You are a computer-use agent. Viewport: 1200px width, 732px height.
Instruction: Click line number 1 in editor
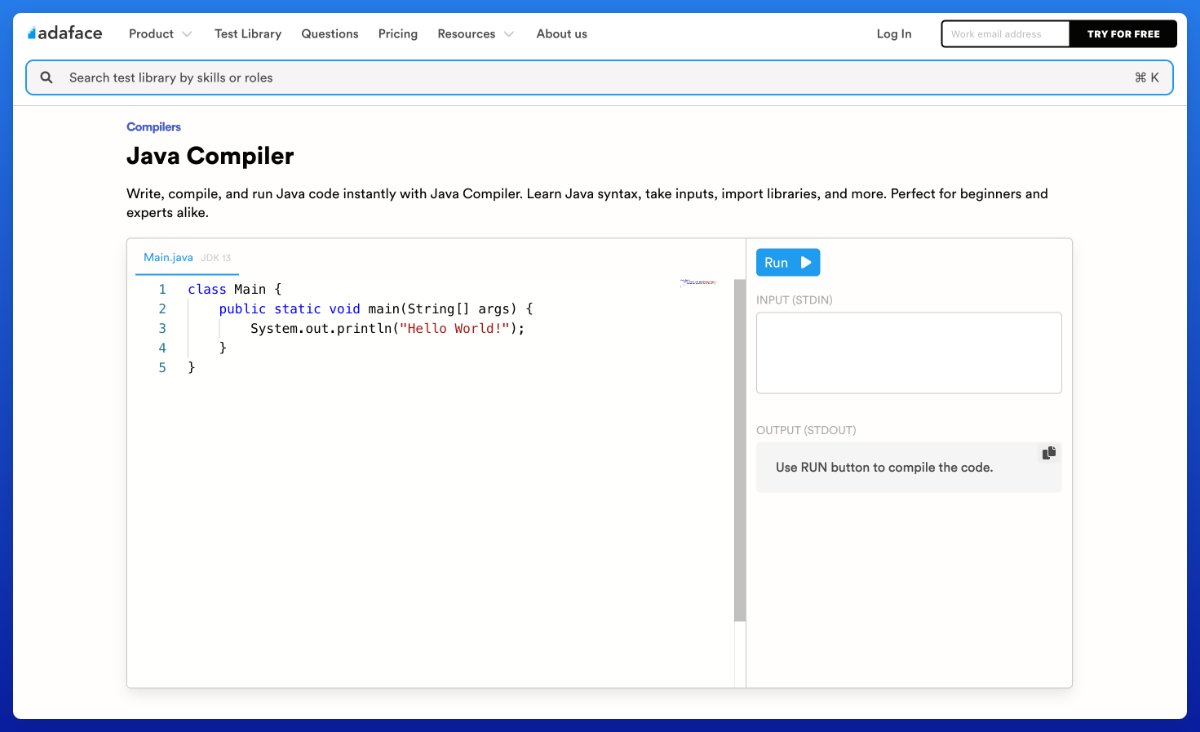162,289
